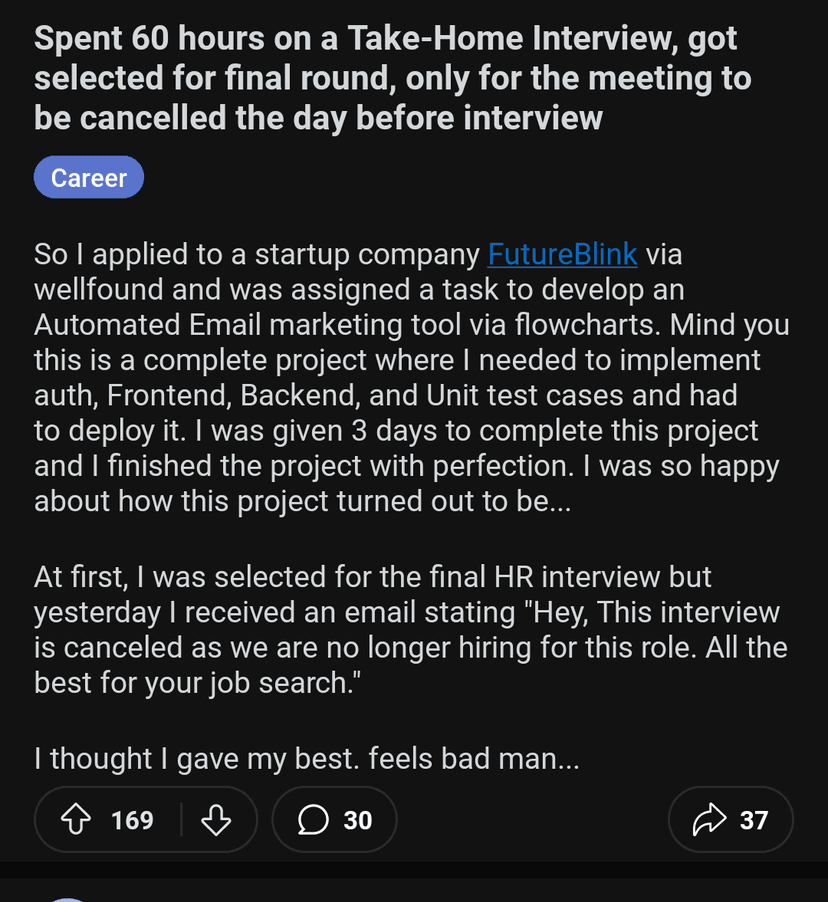Image resolution: width=828 pixels, height=902 pixels.
Task: Click the share count number 37
Action: click(x=754, y=820)
